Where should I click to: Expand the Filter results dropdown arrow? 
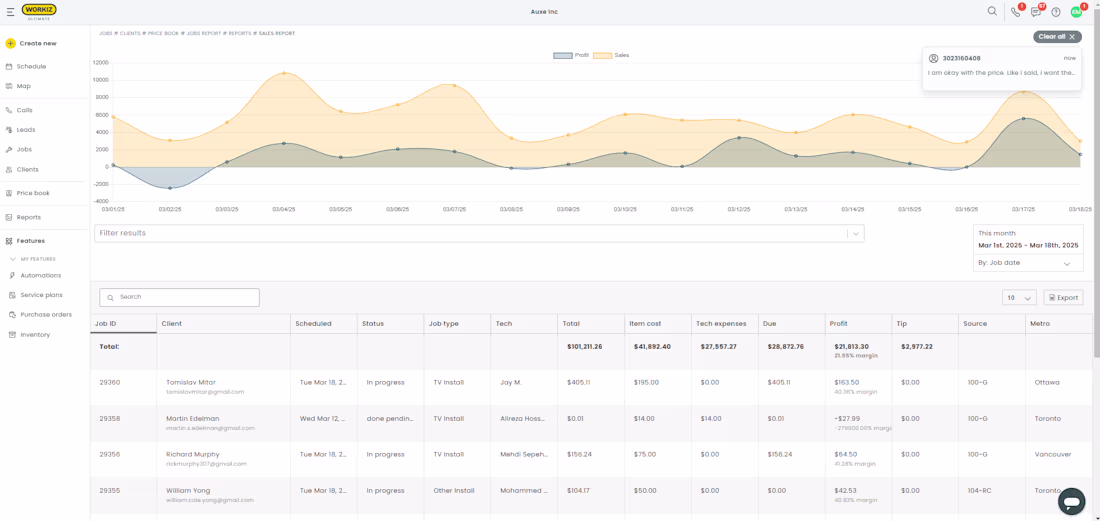856,234
